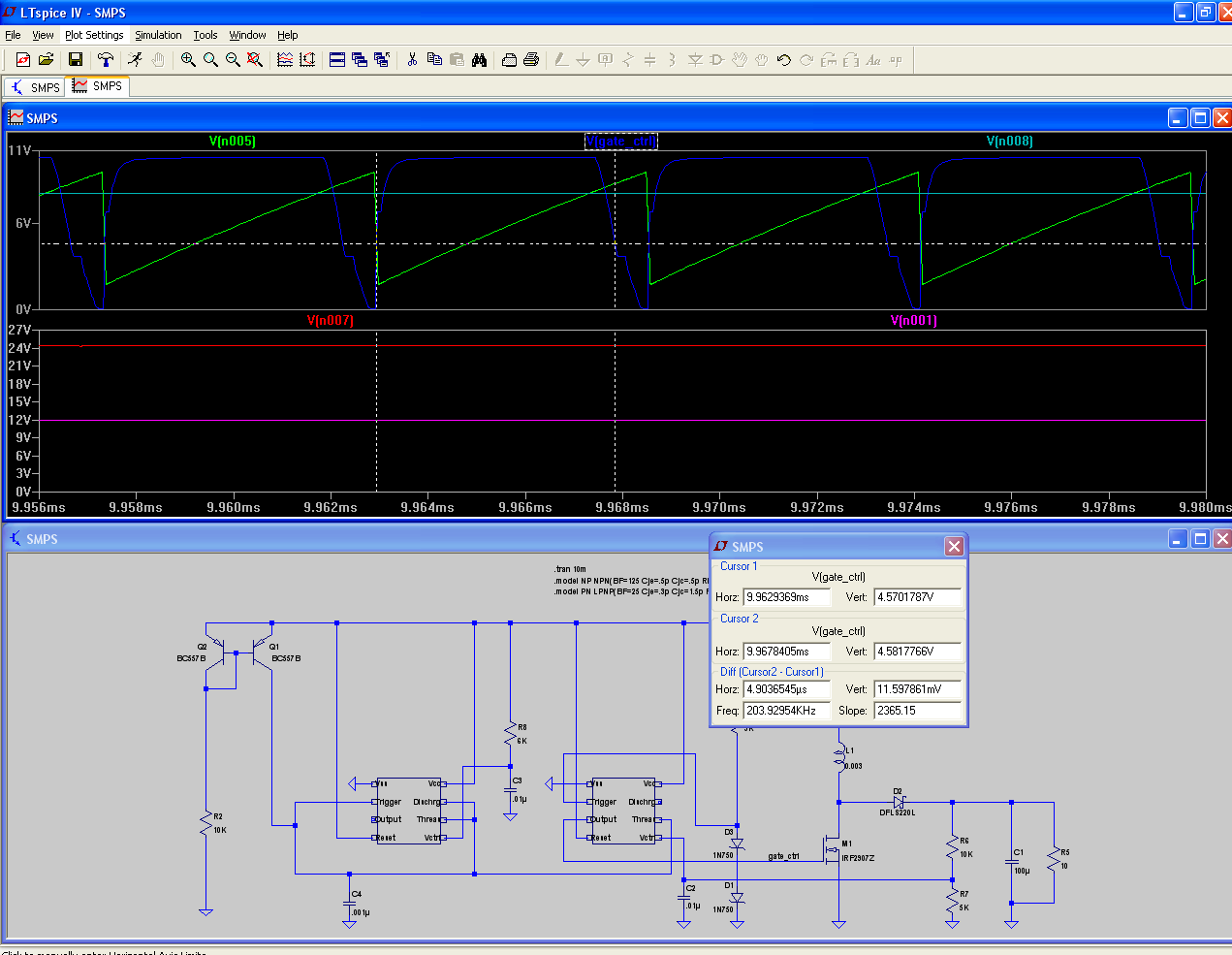Viewport: 1232px width, 955px height.
Task: Click the 24V vertical axis label
Action: tap(19, 348)
